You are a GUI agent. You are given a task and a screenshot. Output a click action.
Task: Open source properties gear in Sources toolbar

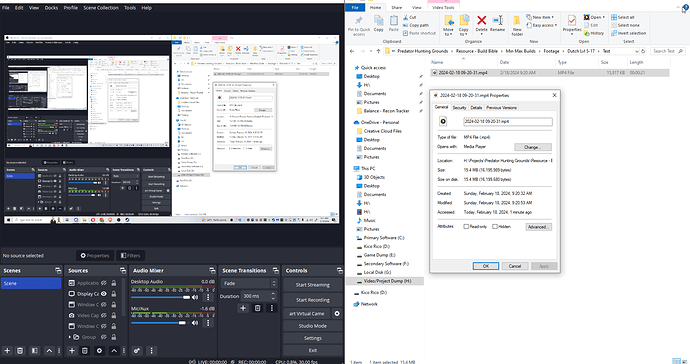coord(99,351)
